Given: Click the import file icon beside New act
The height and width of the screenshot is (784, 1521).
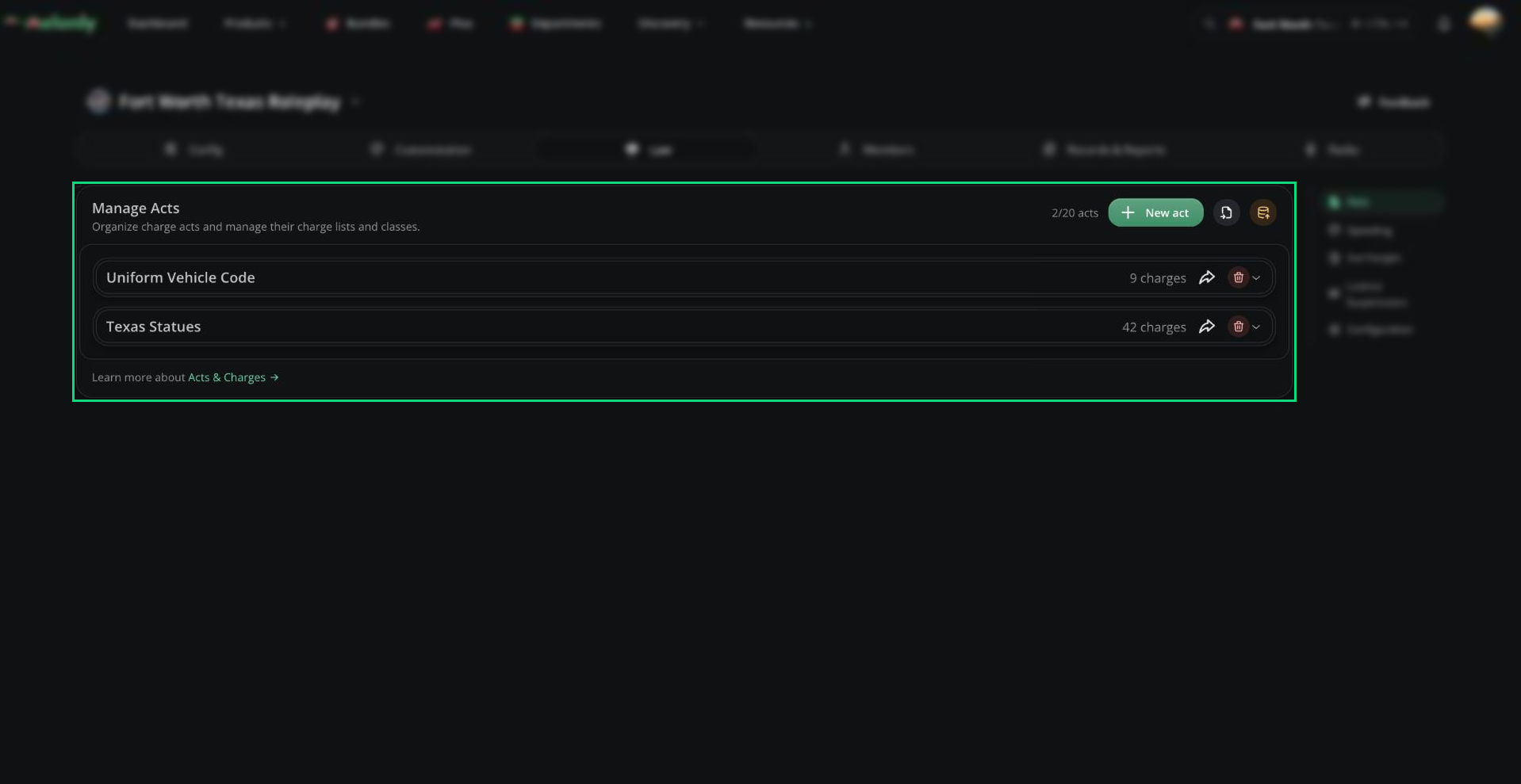Looking at the screenshot, I should pos(1226,212).
